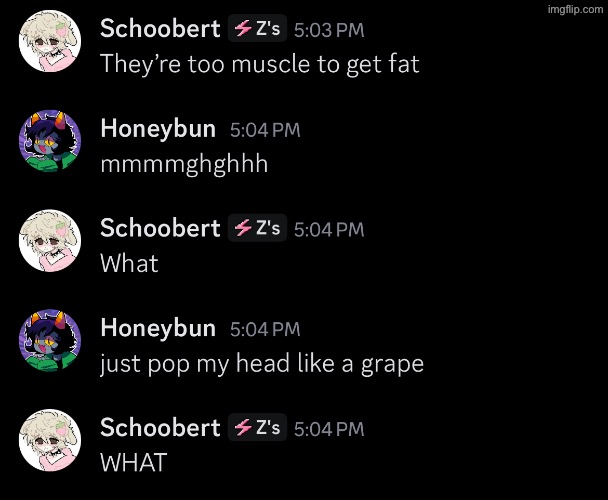Viewport: 608px width, 500px height.
Task: Click the Honeybun username above 'just pop my head'
Action: coord(158,329)
